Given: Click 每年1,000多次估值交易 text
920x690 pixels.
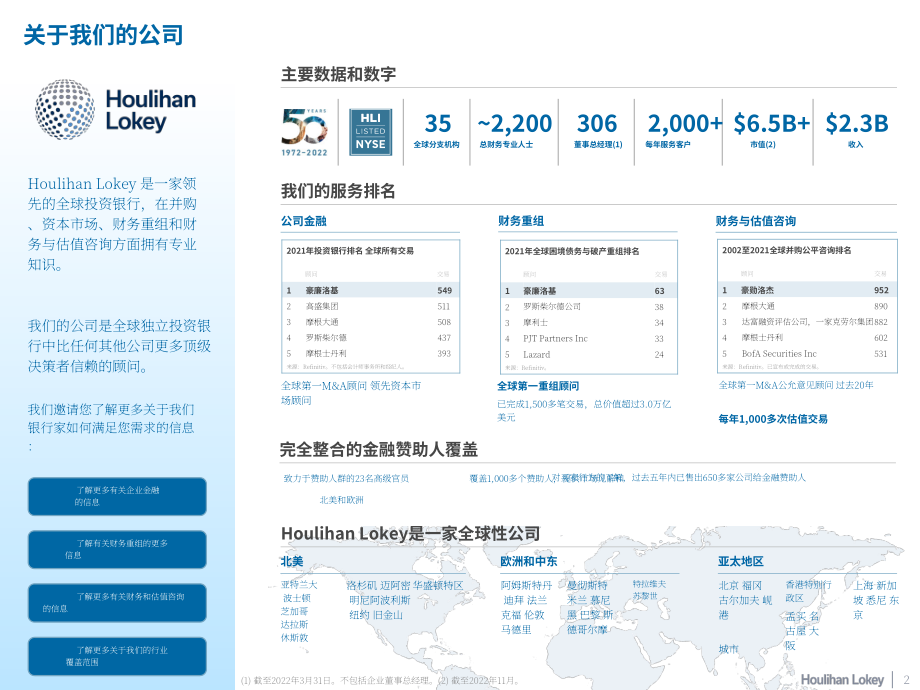Looking at the screenshot, I should (x=773, y=419).
